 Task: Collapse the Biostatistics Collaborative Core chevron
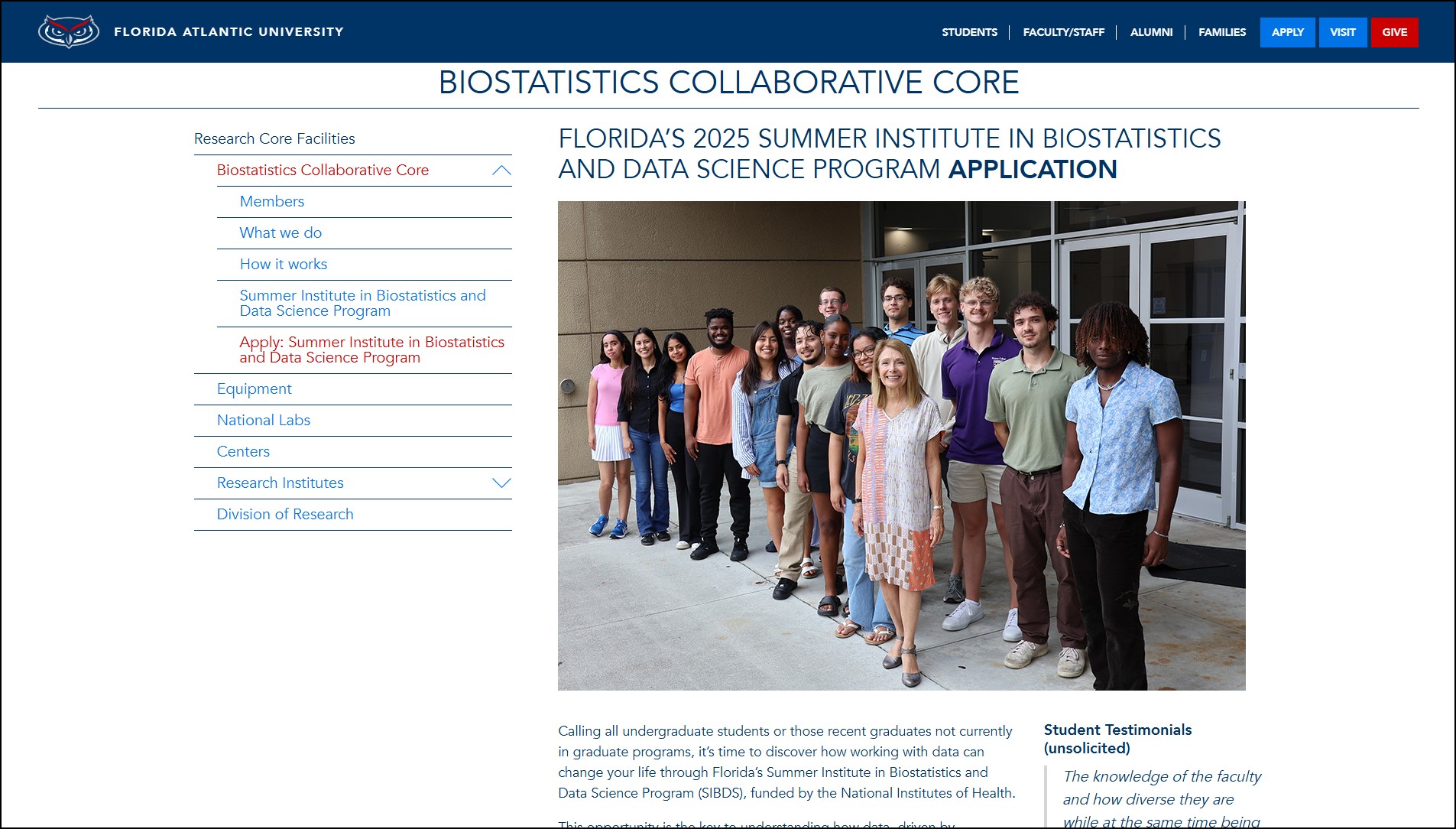click(x=501, y=171)
